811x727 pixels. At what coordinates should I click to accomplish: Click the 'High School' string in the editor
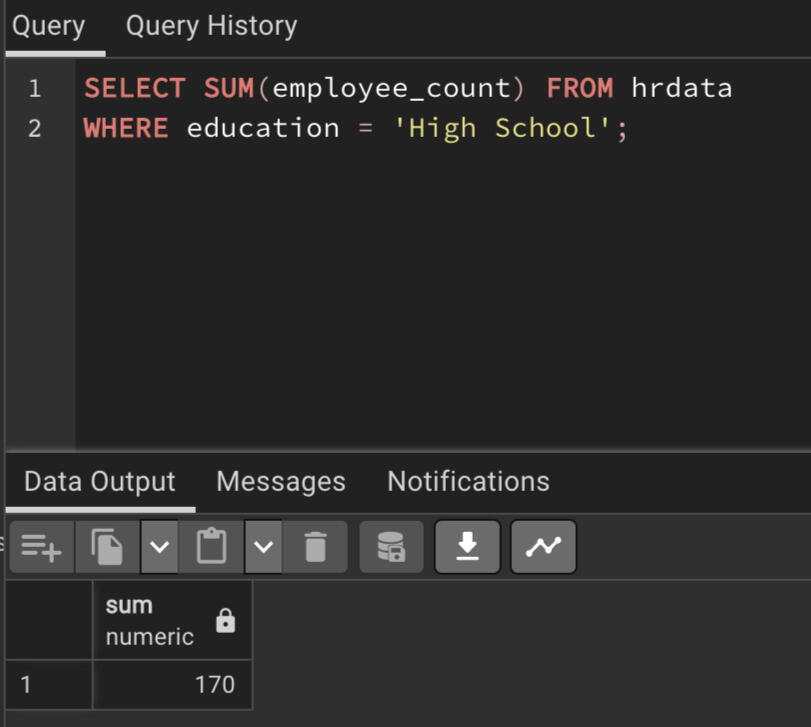click(511, 129)
